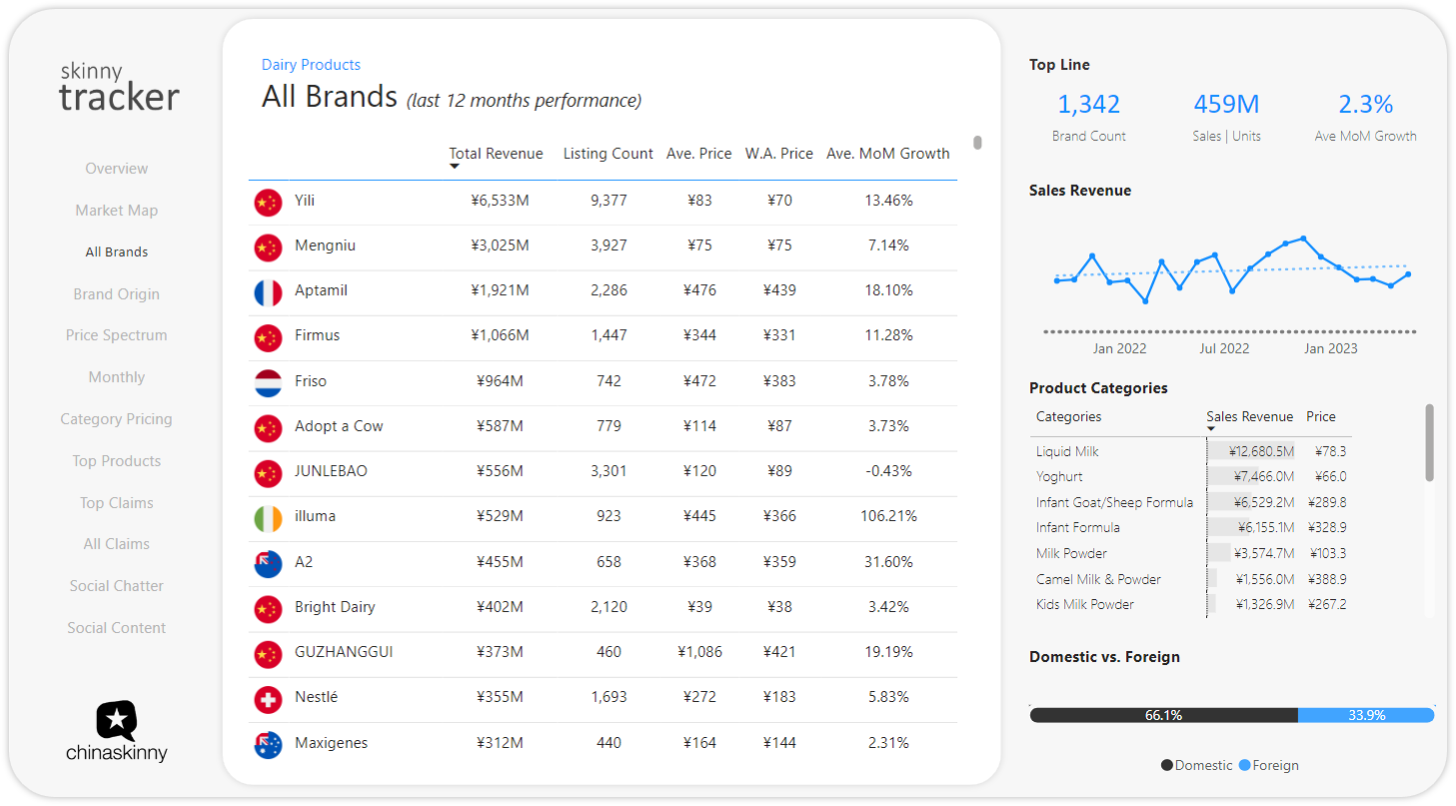Sort brands by Total Revenue column

(x=496, y=154)
